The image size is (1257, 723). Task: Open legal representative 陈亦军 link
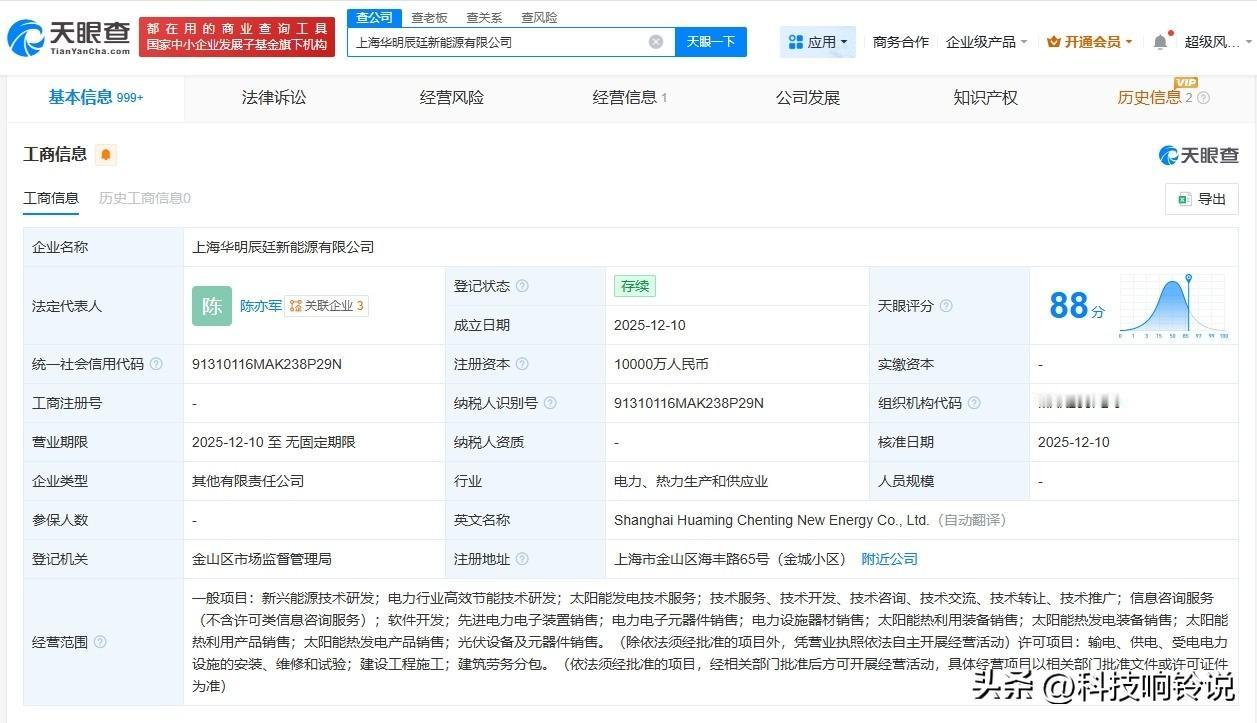click(x=261, y=306)
